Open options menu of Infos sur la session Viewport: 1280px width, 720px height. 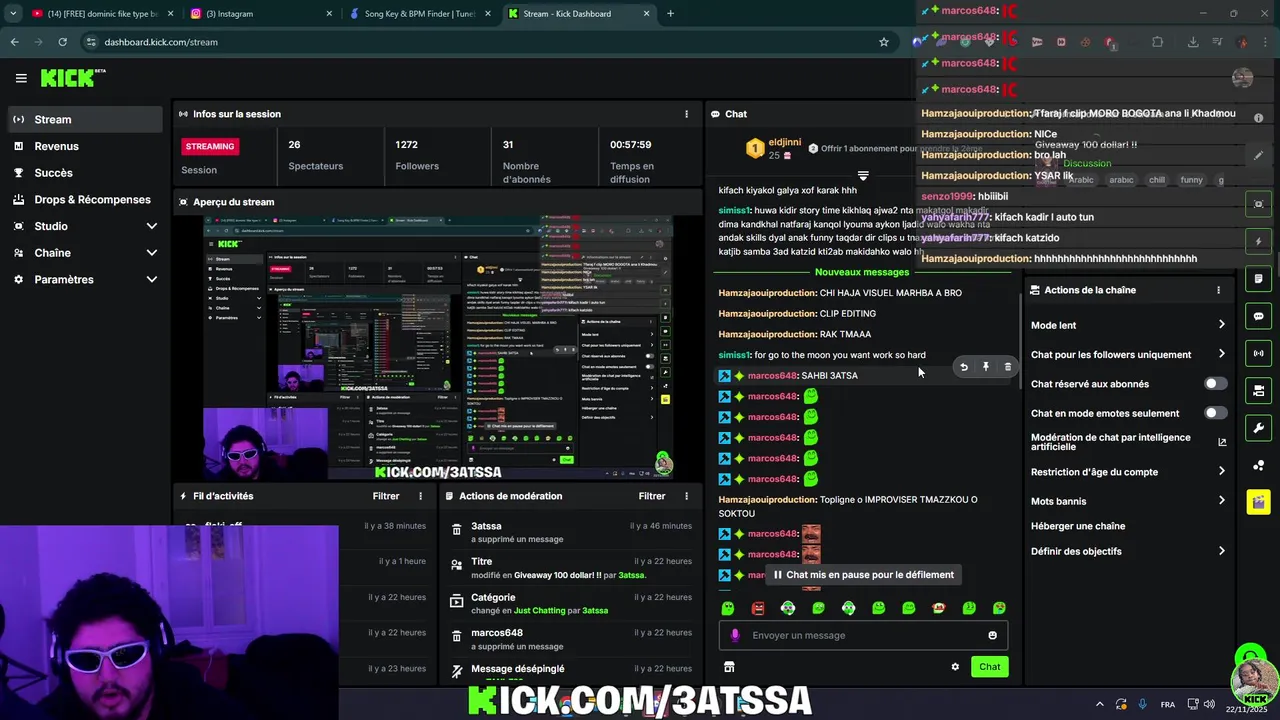tap(686, 114)
